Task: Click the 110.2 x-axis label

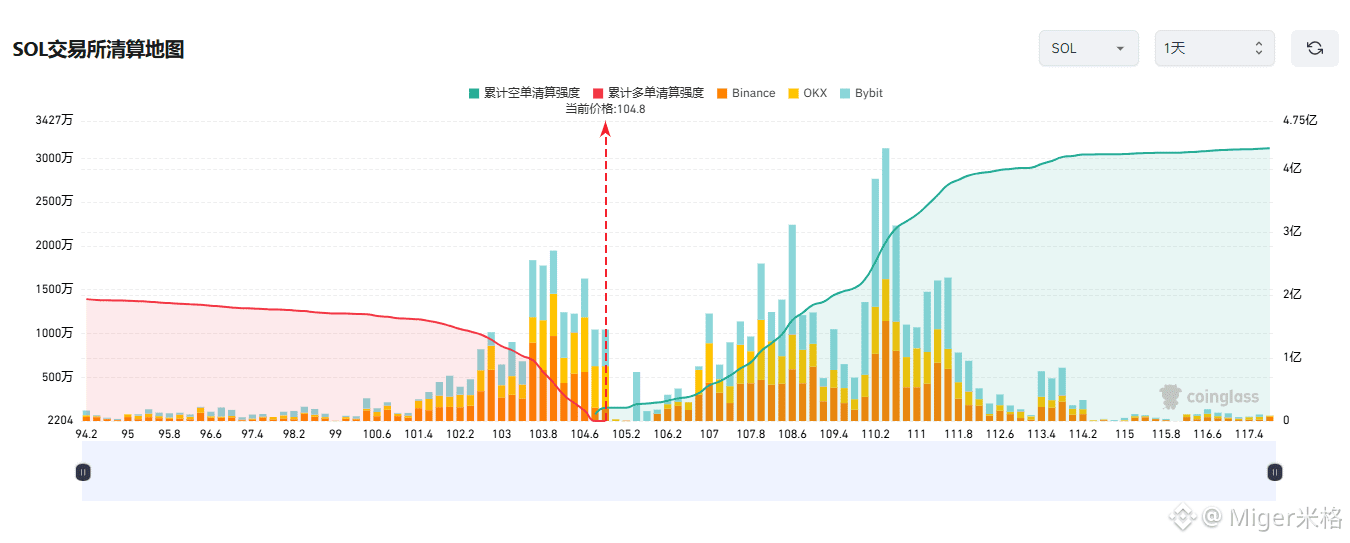Action: coord(875,435)
